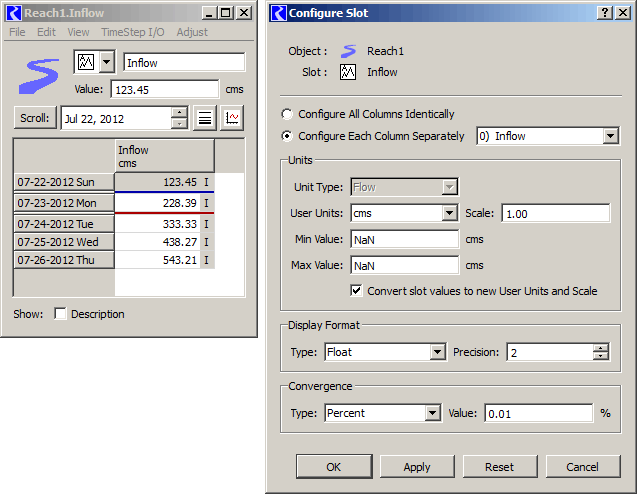Select row header 07-24-2012 Tue
Screen dimensions: 637x494
pyautogui.click(x=64, y=224)
